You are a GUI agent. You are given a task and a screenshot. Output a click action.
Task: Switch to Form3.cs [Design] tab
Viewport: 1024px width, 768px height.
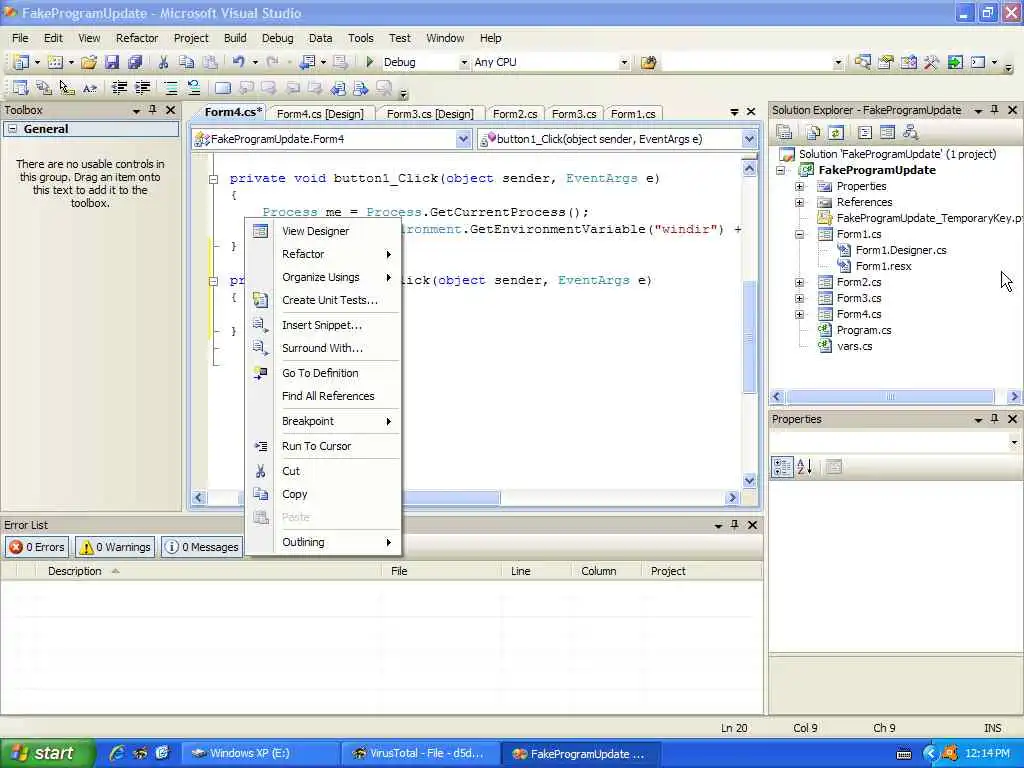click(x=430, y=114)
